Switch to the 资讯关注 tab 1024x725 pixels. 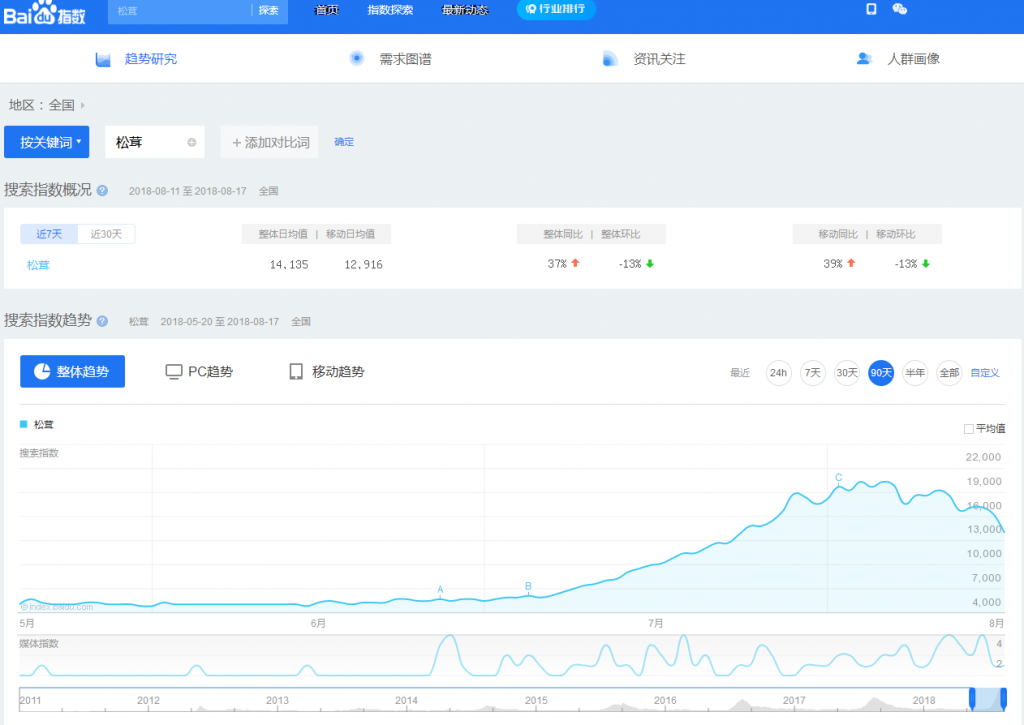tap(644, 59)
